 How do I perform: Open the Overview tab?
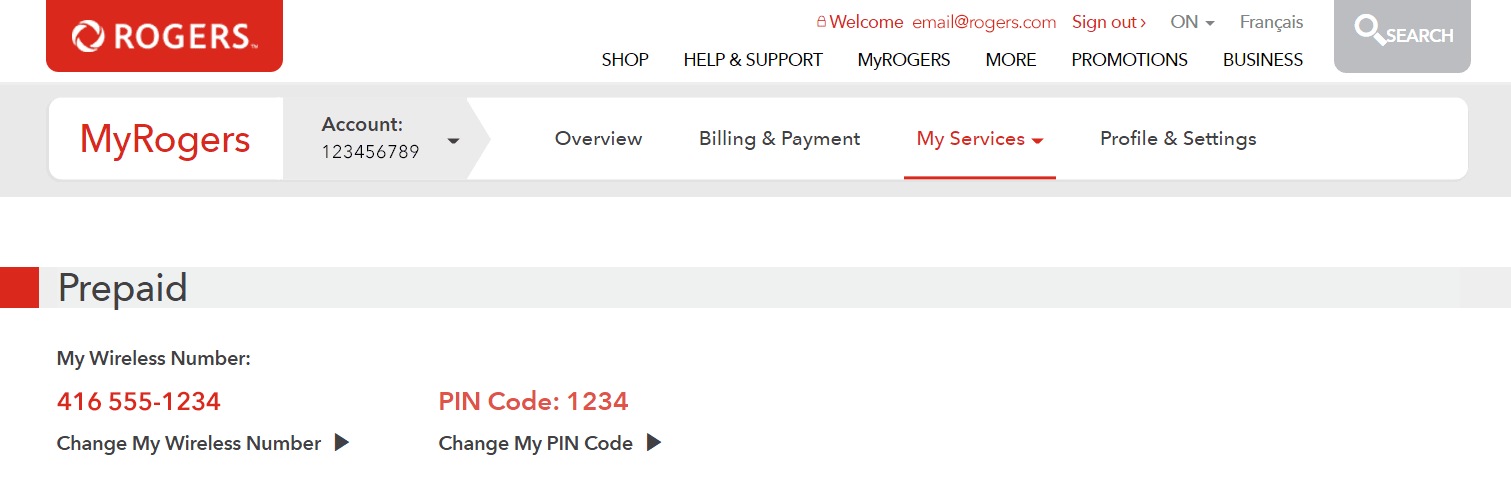pos(598,139)
